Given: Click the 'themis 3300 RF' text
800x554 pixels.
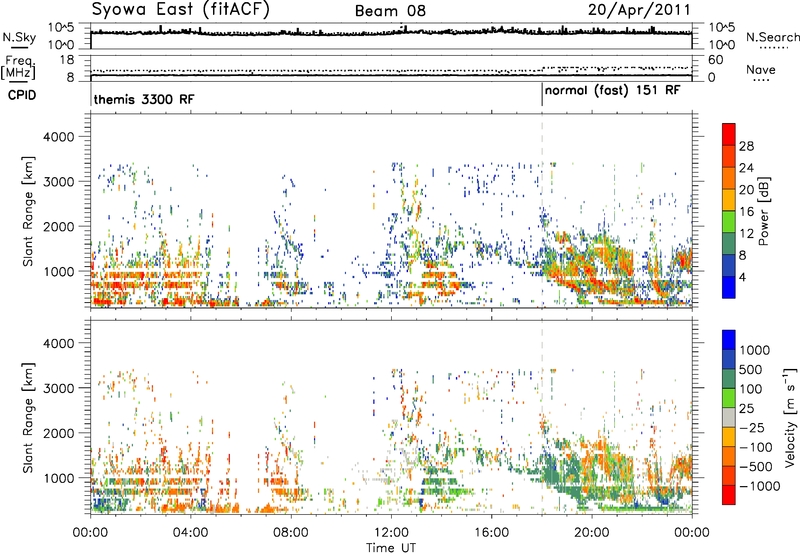Looking at the screenshot, I should click(143, 99).
